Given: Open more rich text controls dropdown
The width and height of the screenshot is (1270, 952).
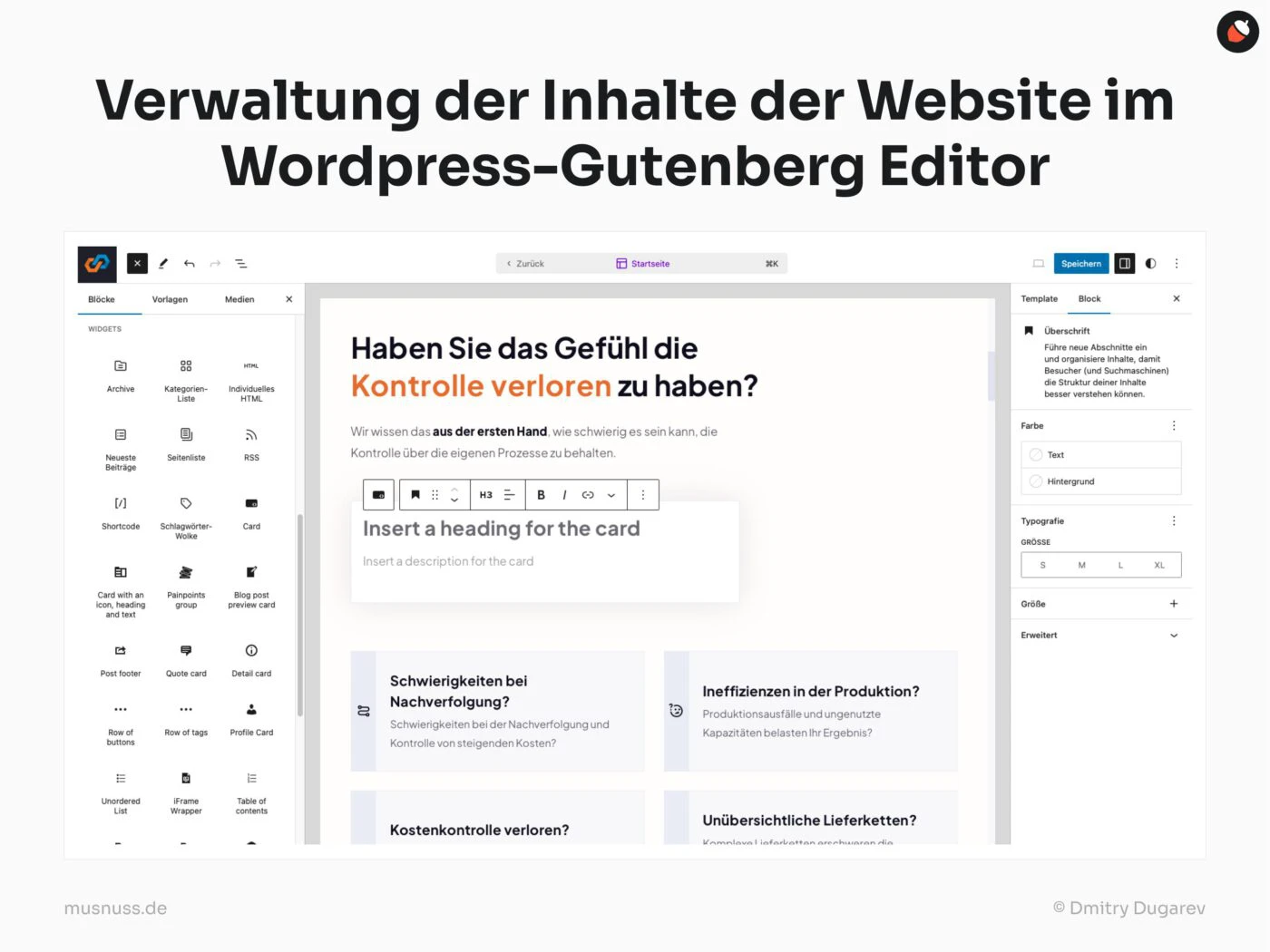Looking at the screenshot, I should 611,495.
